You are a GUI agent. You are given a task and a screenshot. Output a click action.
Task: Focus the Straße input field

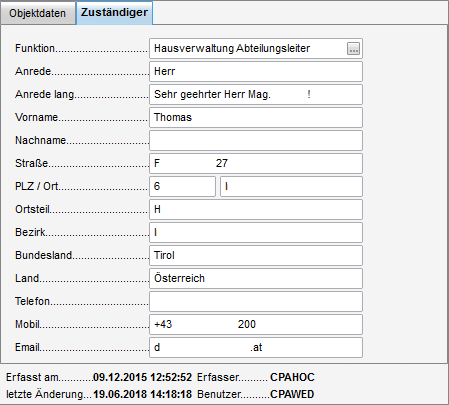(x=256, y=164)
